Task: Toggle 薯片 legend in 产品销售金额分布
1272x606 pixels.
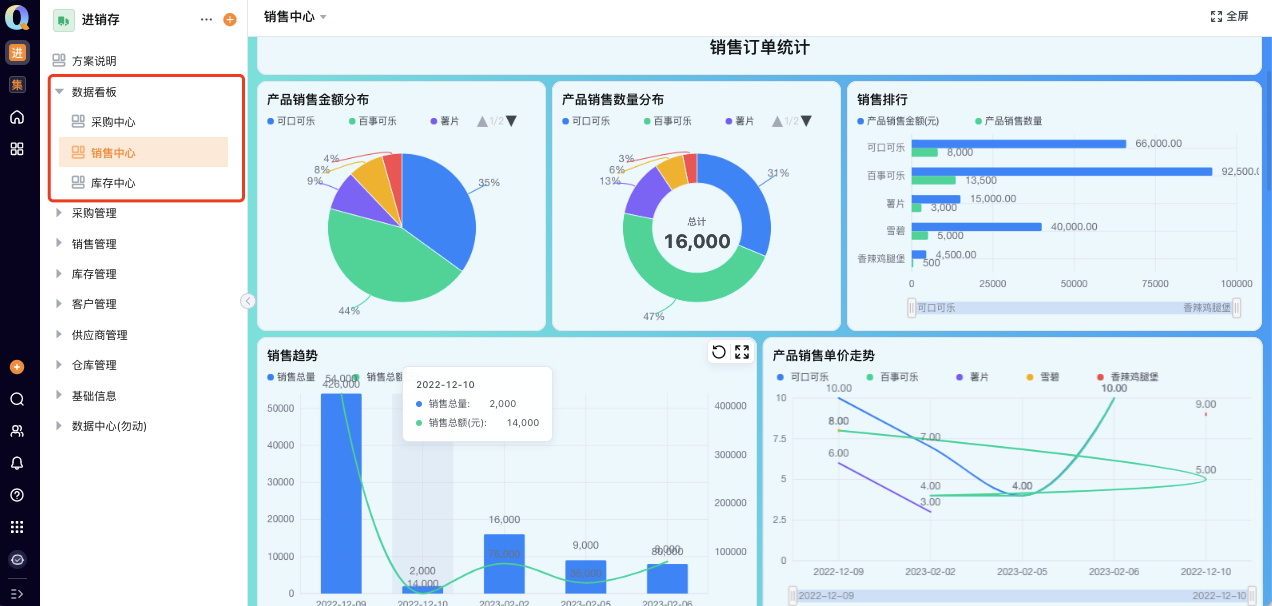Action: click(445, 121)
